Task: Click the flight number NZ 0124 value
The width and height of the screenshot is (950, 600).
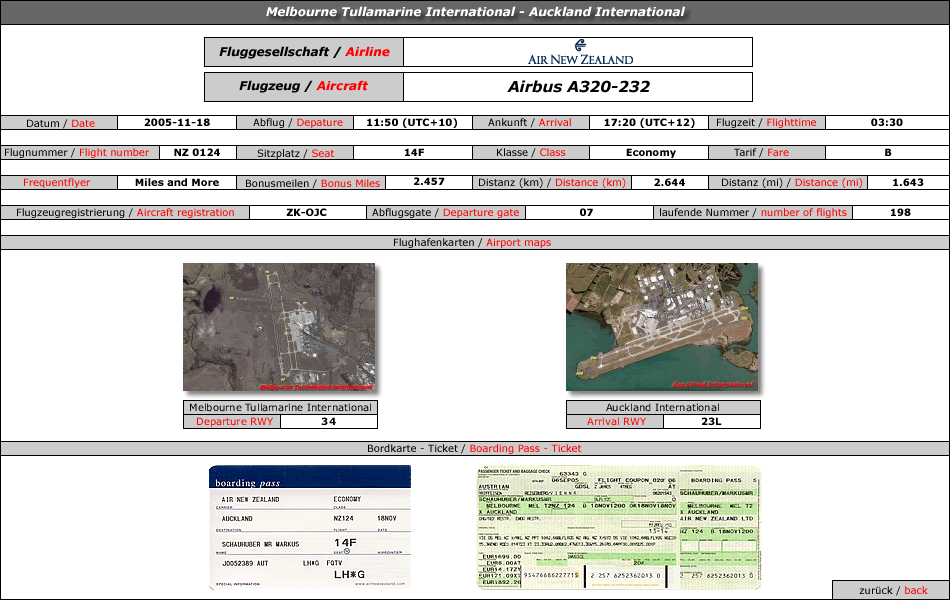Action: pyautogui.click(x=197, y=153)
